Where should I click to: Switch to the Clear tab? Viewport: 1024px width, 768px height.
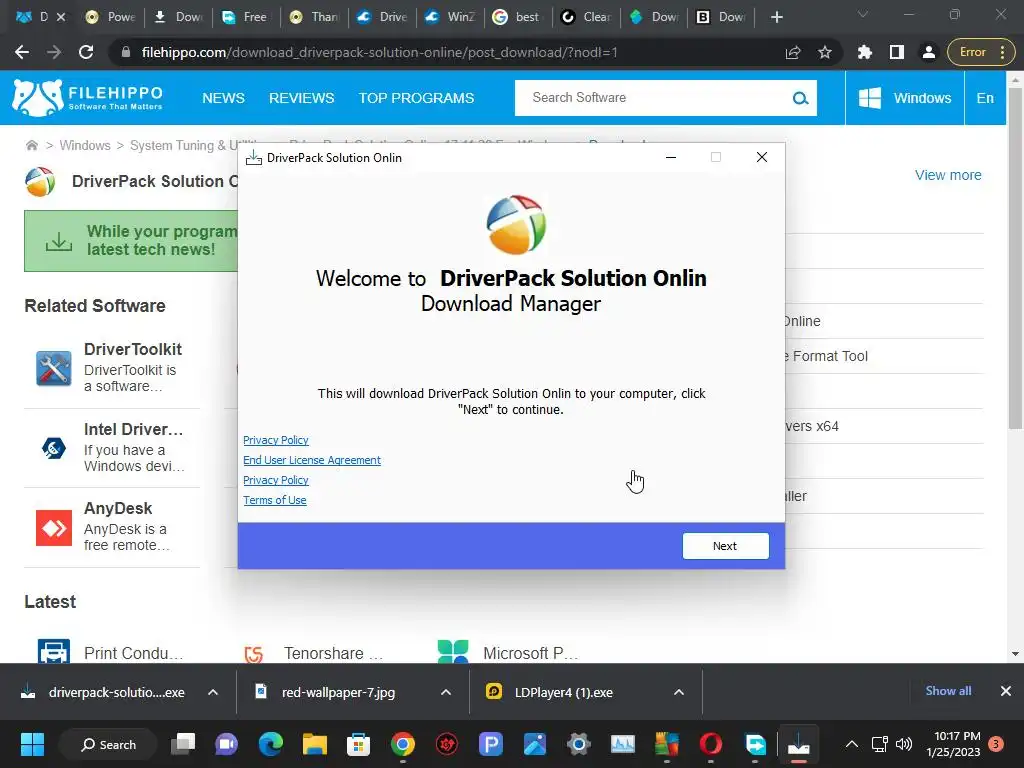pyautogui.click(x=586, y=17)
